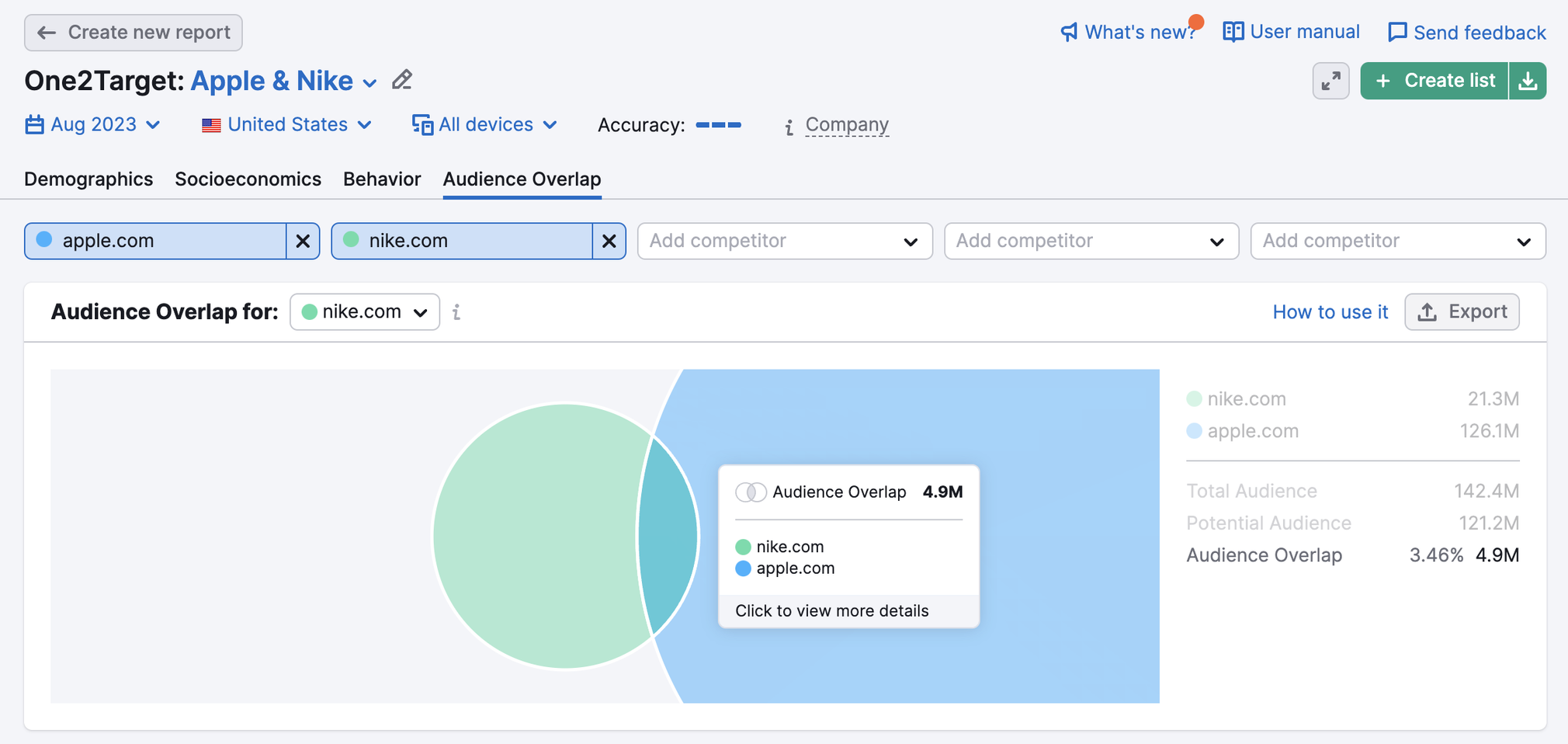Viewport: 1568px width, 744px height.
Task: Click the nike.com competitor input field
Action: click(462, 241)
